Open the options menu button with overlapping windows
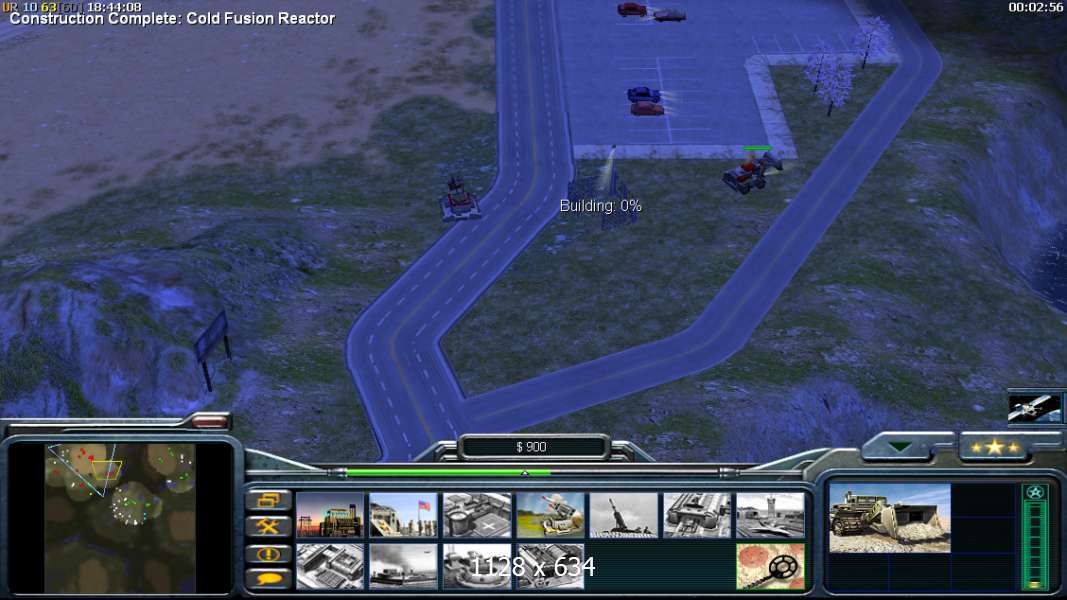The width and height of the screenshot is (1067, 600). tap(268, 501)
